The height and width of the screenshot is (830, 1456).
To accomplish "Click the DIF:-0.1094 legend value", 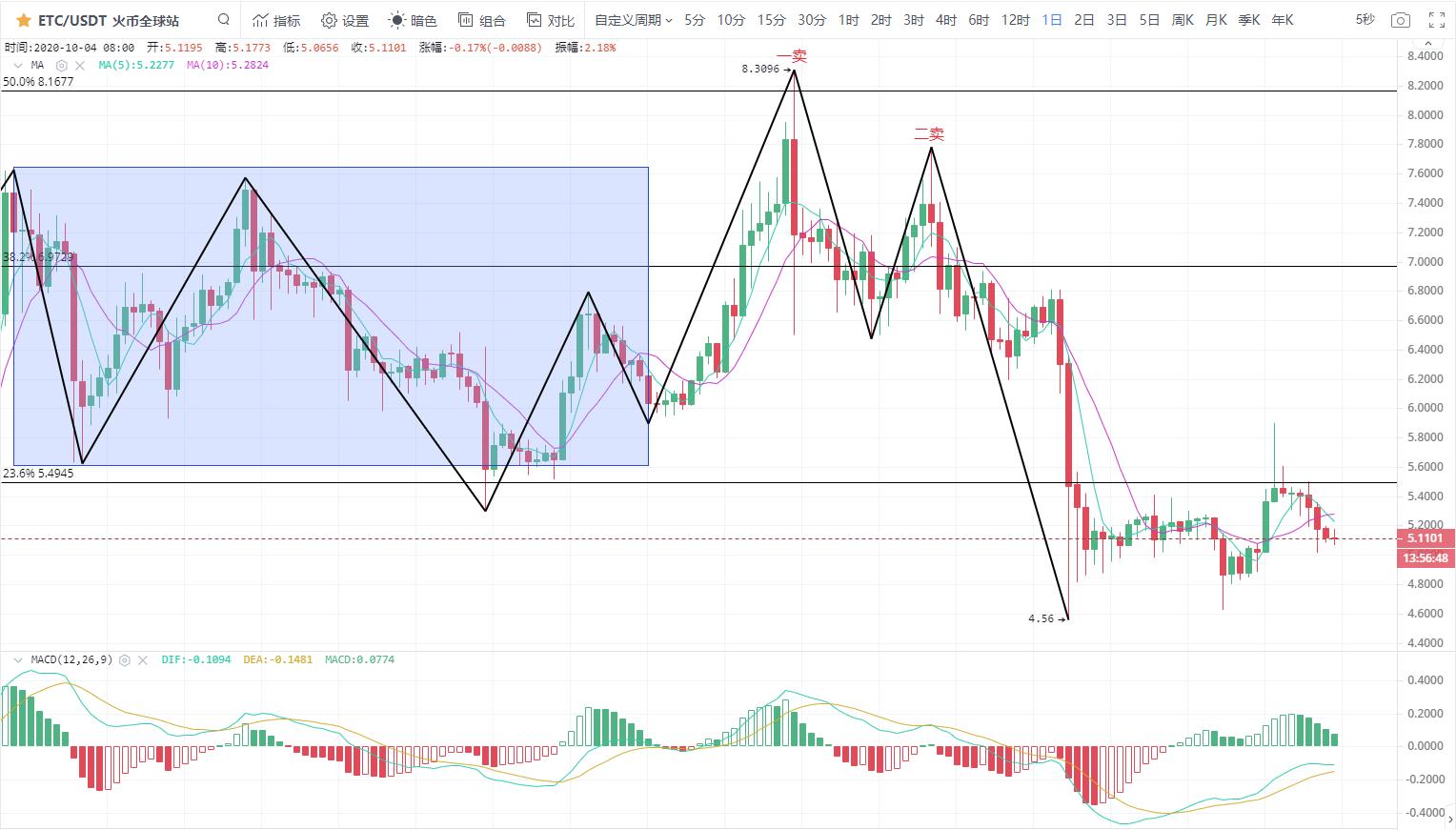I will point(196,659).
